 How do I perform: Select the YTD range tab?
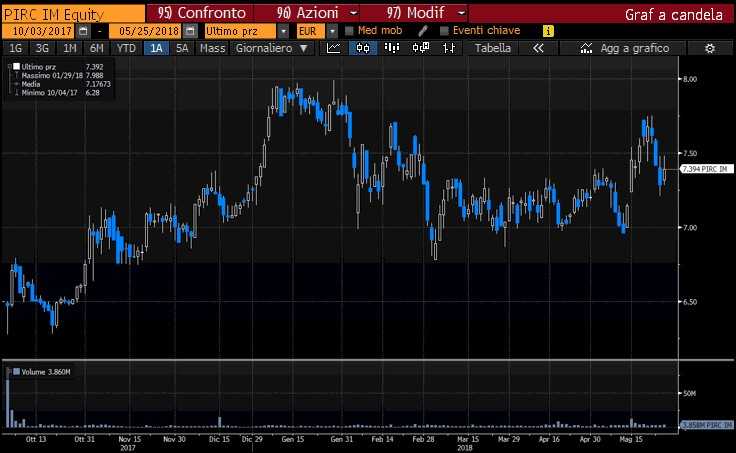coord(126,48)
